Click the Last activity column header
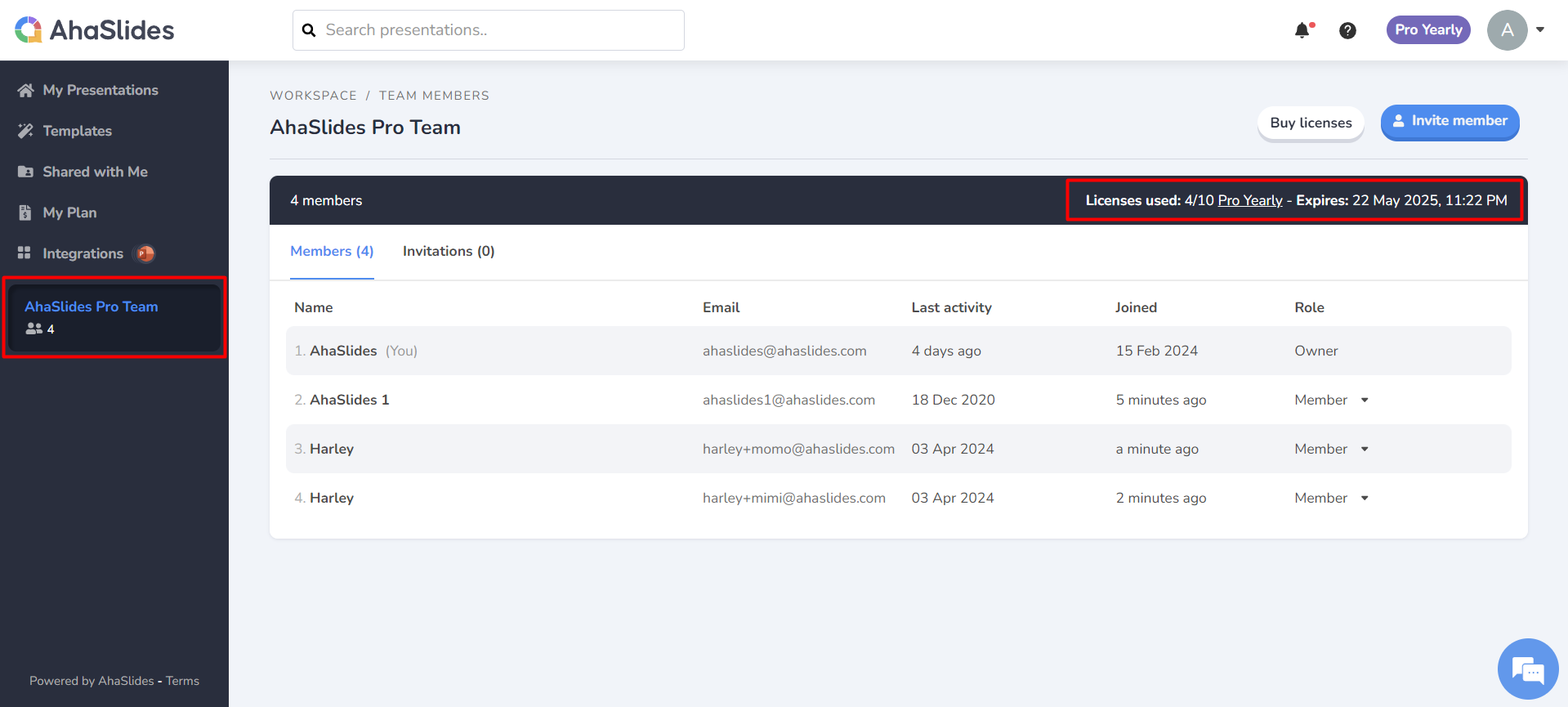 [x=952, y=307]
